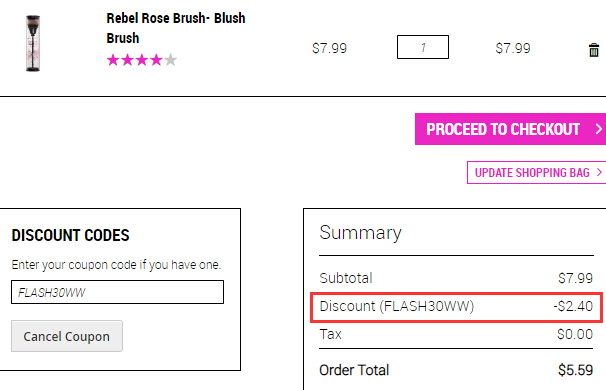Focus the coupon code field containing FLASH30WW
This screenshot has height=390, width=606.
pos(117,292)
